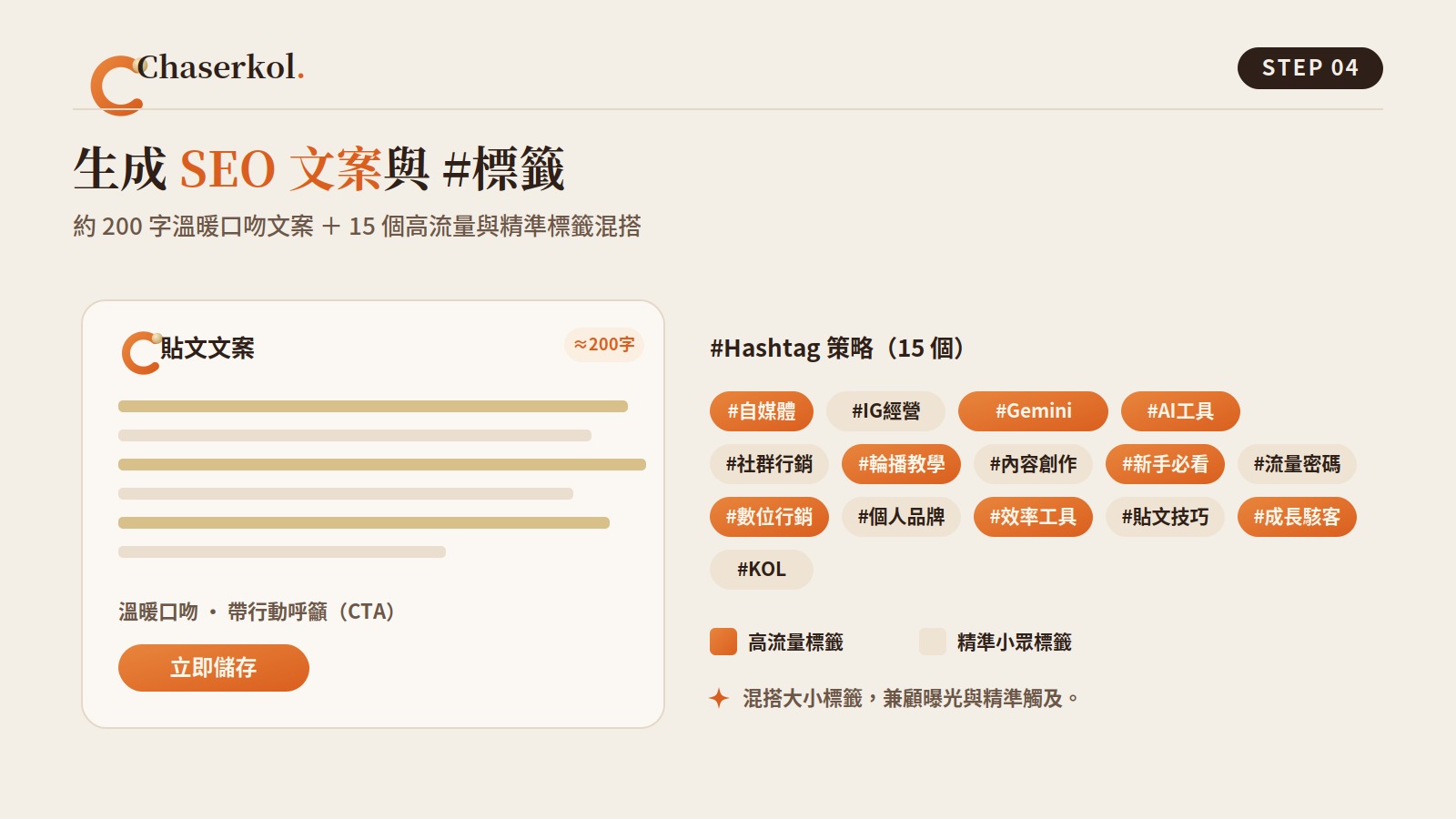Click the #Hashtag 策略（15 個）heading
Screen dimensions: 1456x819
tap(836, 349)
